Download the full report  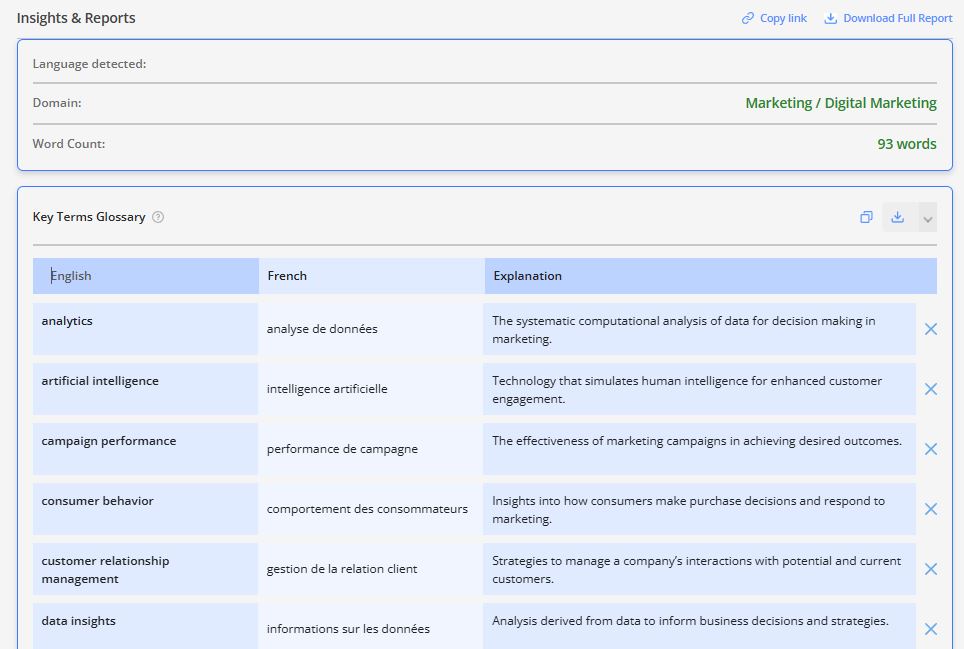tap(888, 18)
